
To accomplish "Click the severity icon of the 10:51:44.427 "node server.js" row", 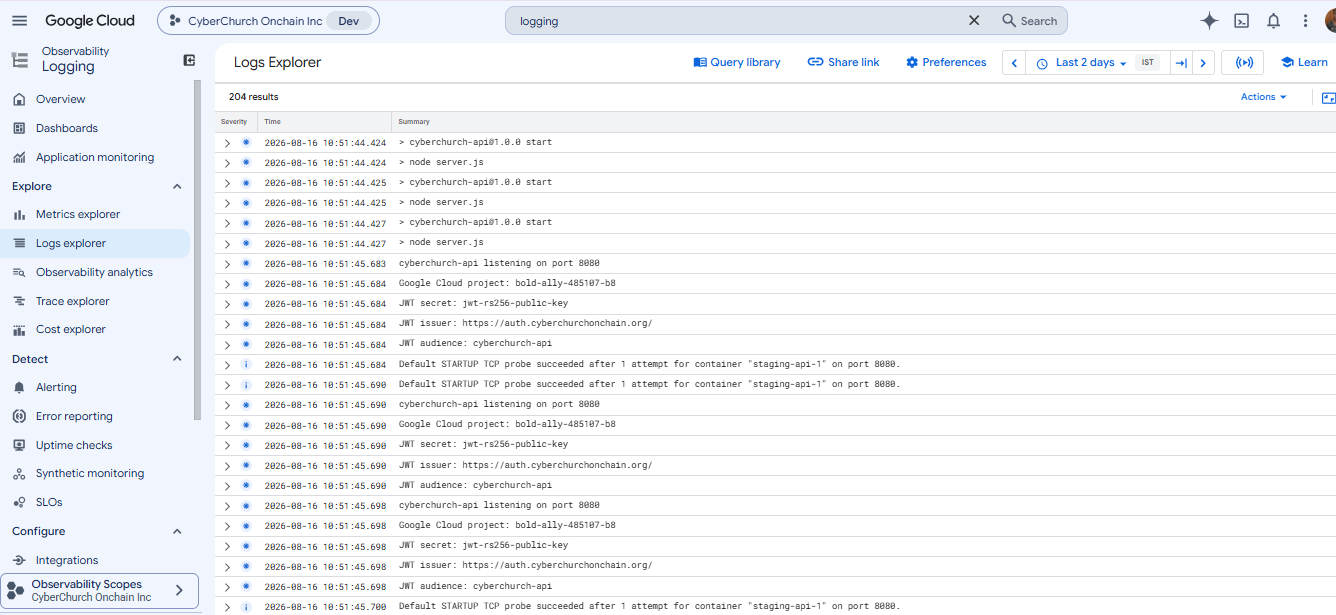I will pyautogui.click(x=245, y=243).
